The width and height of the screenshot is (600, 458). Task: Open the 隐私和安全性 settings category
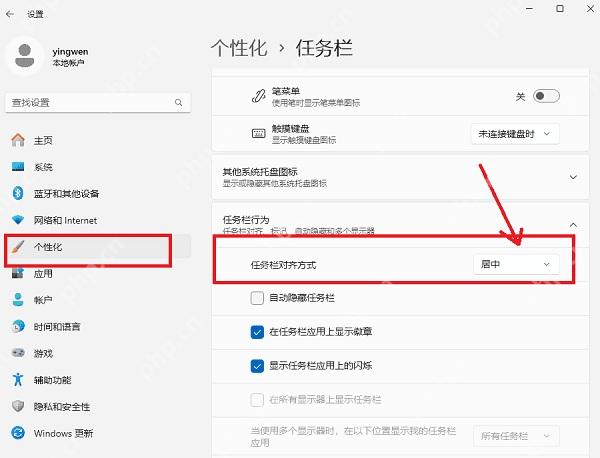[97, 406]
